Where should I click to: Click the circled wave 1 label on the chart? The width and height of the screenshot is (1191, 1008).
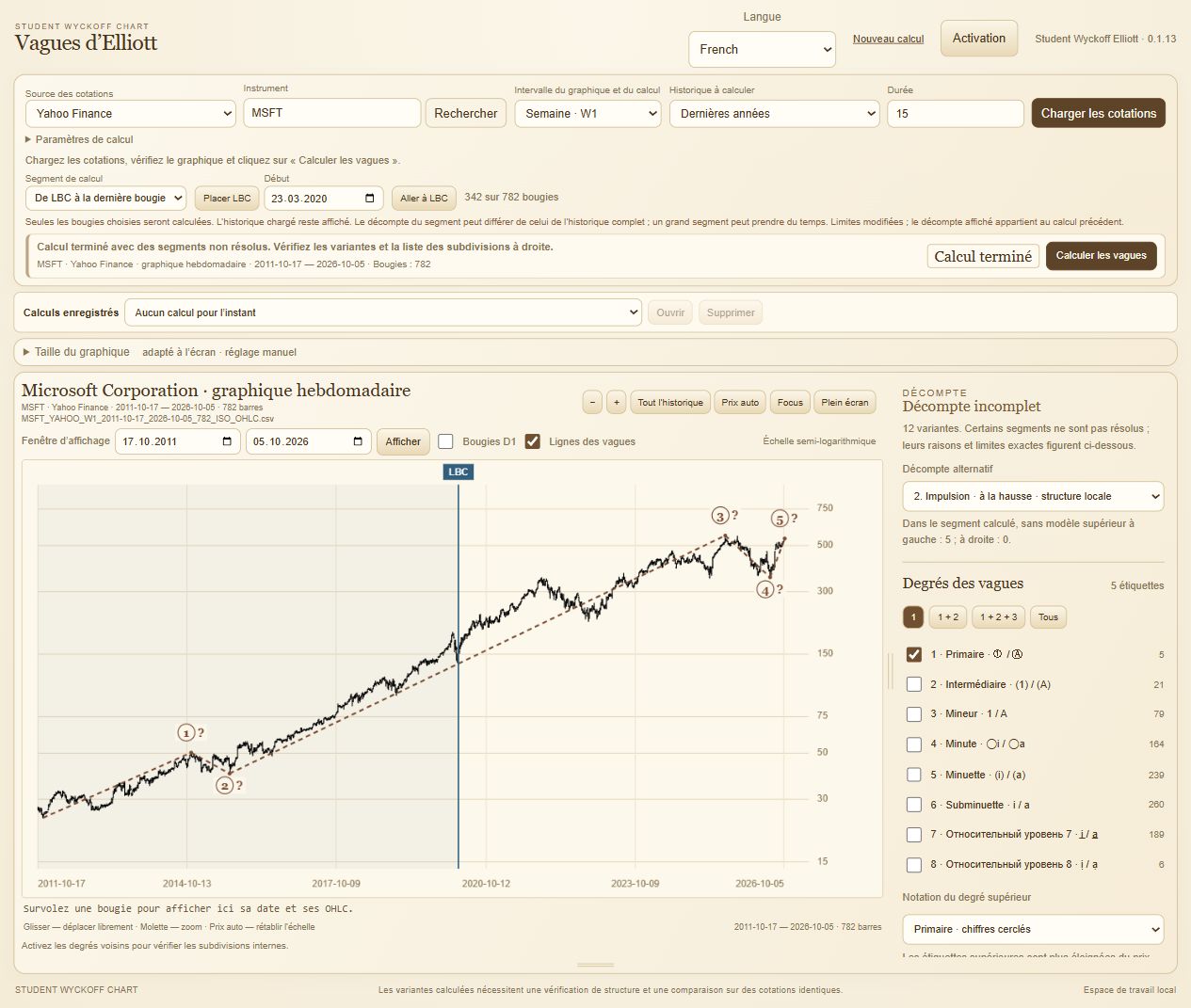click(x=186, y=733)
